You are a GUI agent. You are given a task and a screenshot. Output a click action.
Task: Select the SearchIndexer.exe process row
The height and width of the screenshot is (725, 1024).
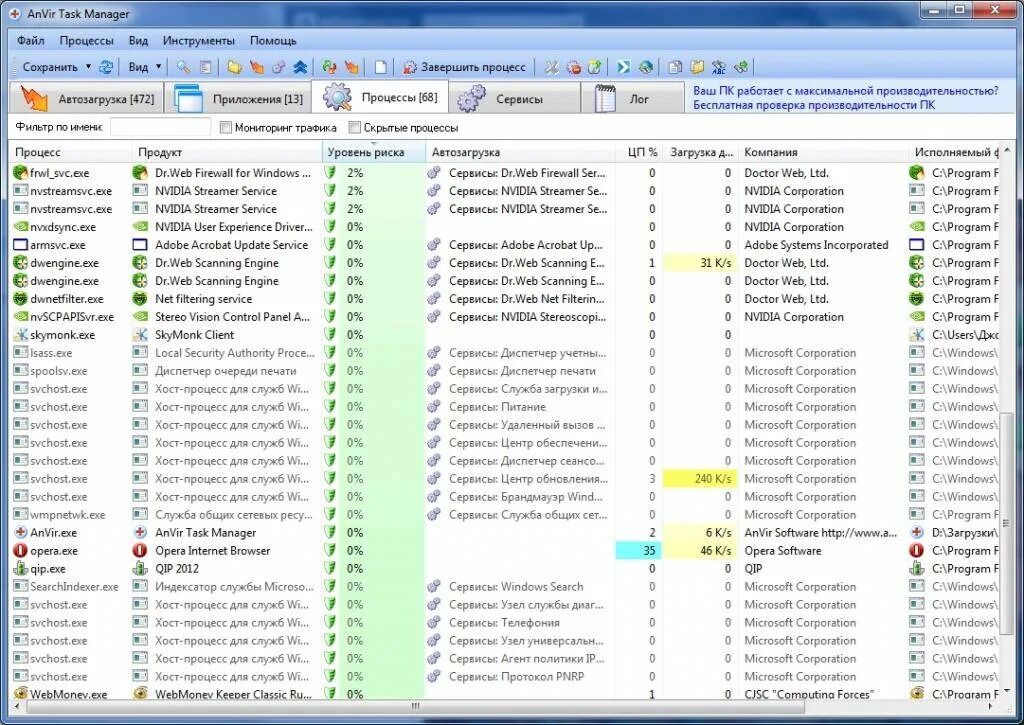click(505, 587)
